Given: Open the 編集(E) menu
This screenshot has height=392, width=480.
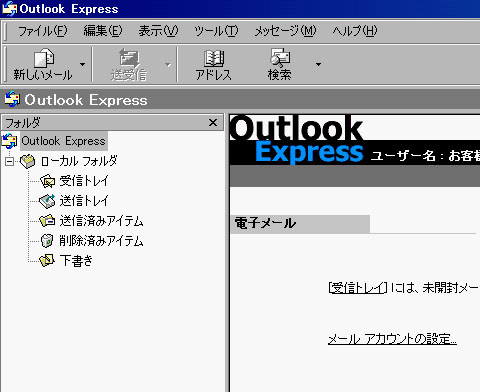Looking at the screenshot, I should [103, 31].
